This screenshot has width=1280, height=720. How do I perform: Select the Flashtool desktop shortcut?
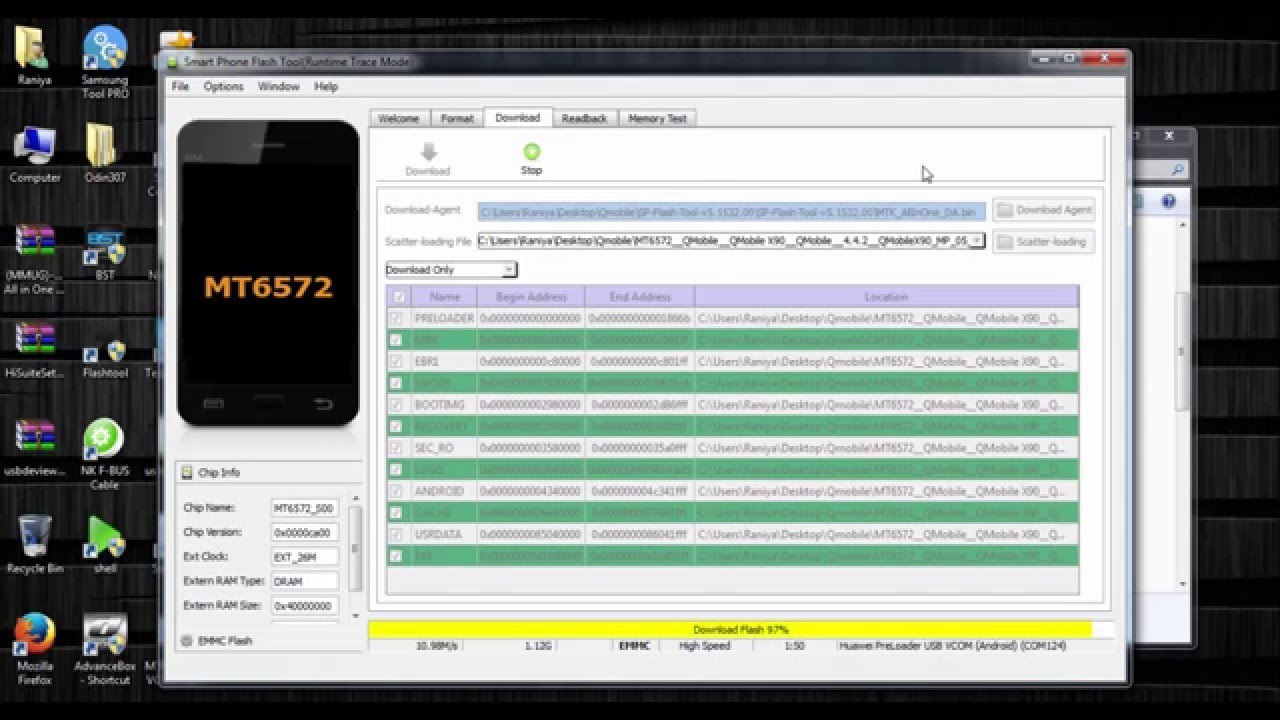click(105, 358)
